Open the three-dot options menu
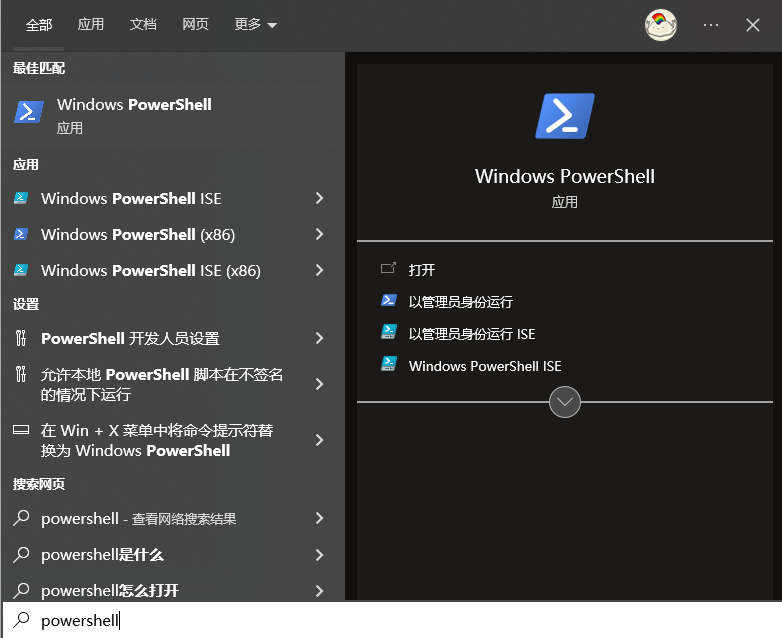Image resolution: width=782 pixels, height=638 pixels. point(711,25)
